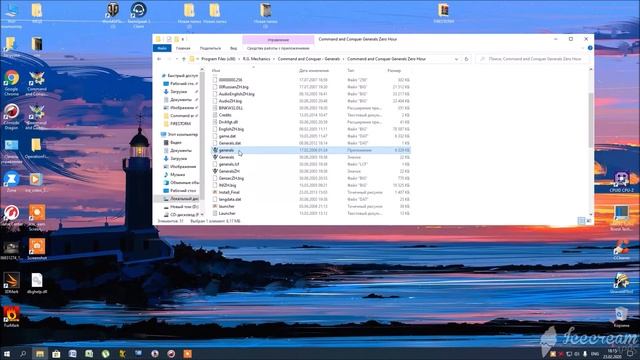Click Command and Conquer - Generals breadcrumb

309,59
